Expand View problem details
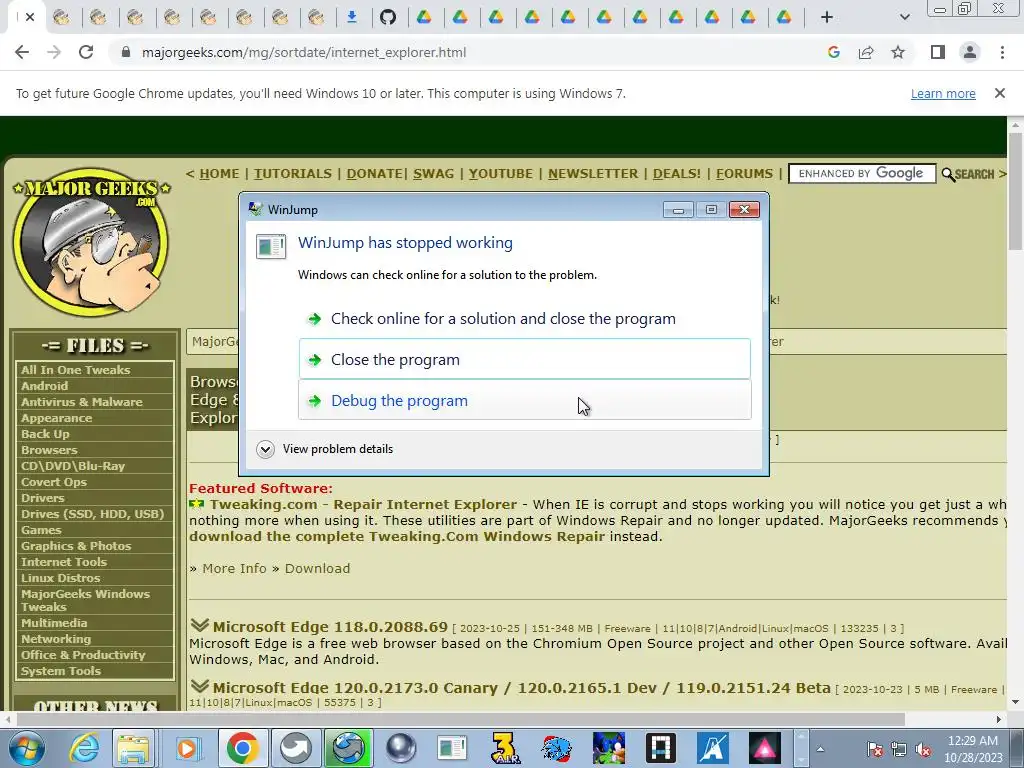 [x=325, y=449]
